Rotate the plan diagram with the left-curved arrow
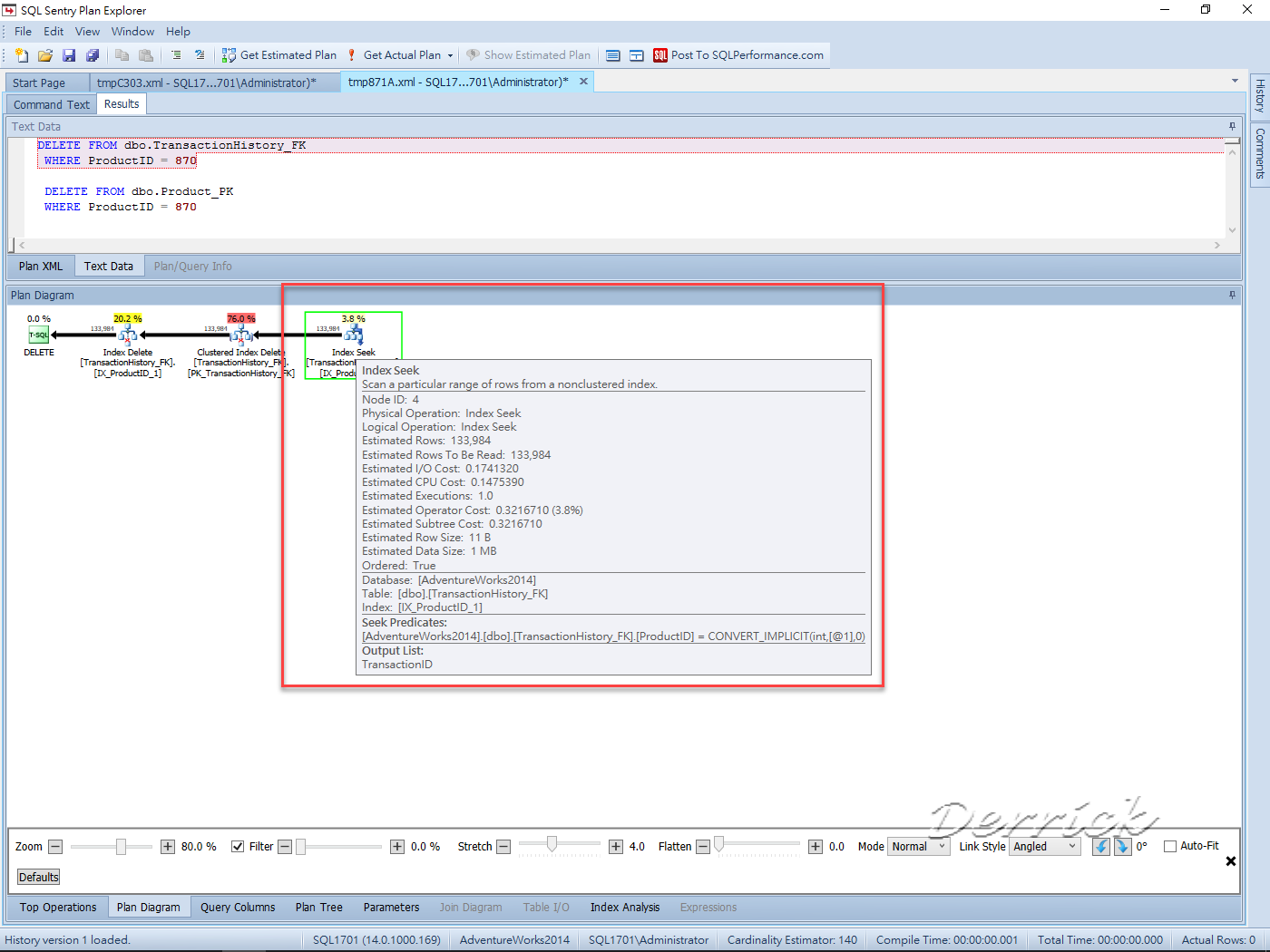 click(1103, 846)
